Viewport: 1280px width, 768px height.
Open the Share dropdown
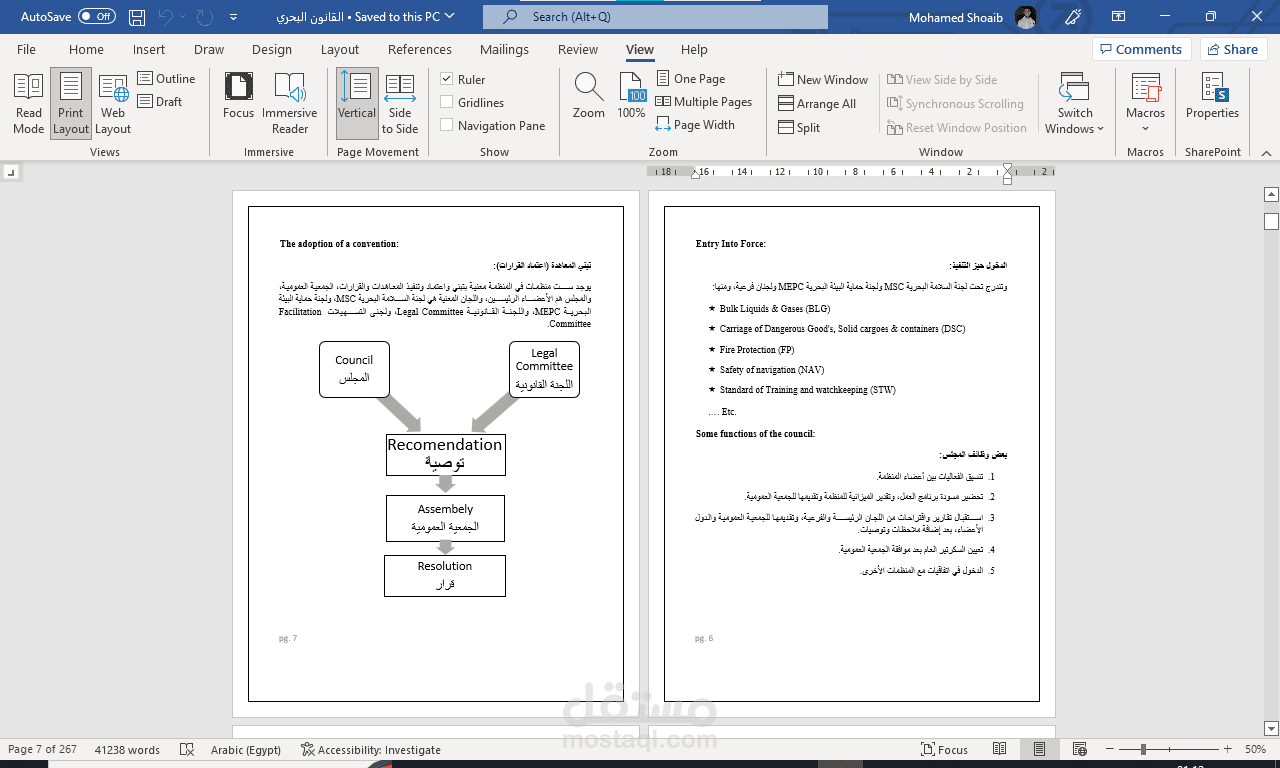tap(1233, 49)
